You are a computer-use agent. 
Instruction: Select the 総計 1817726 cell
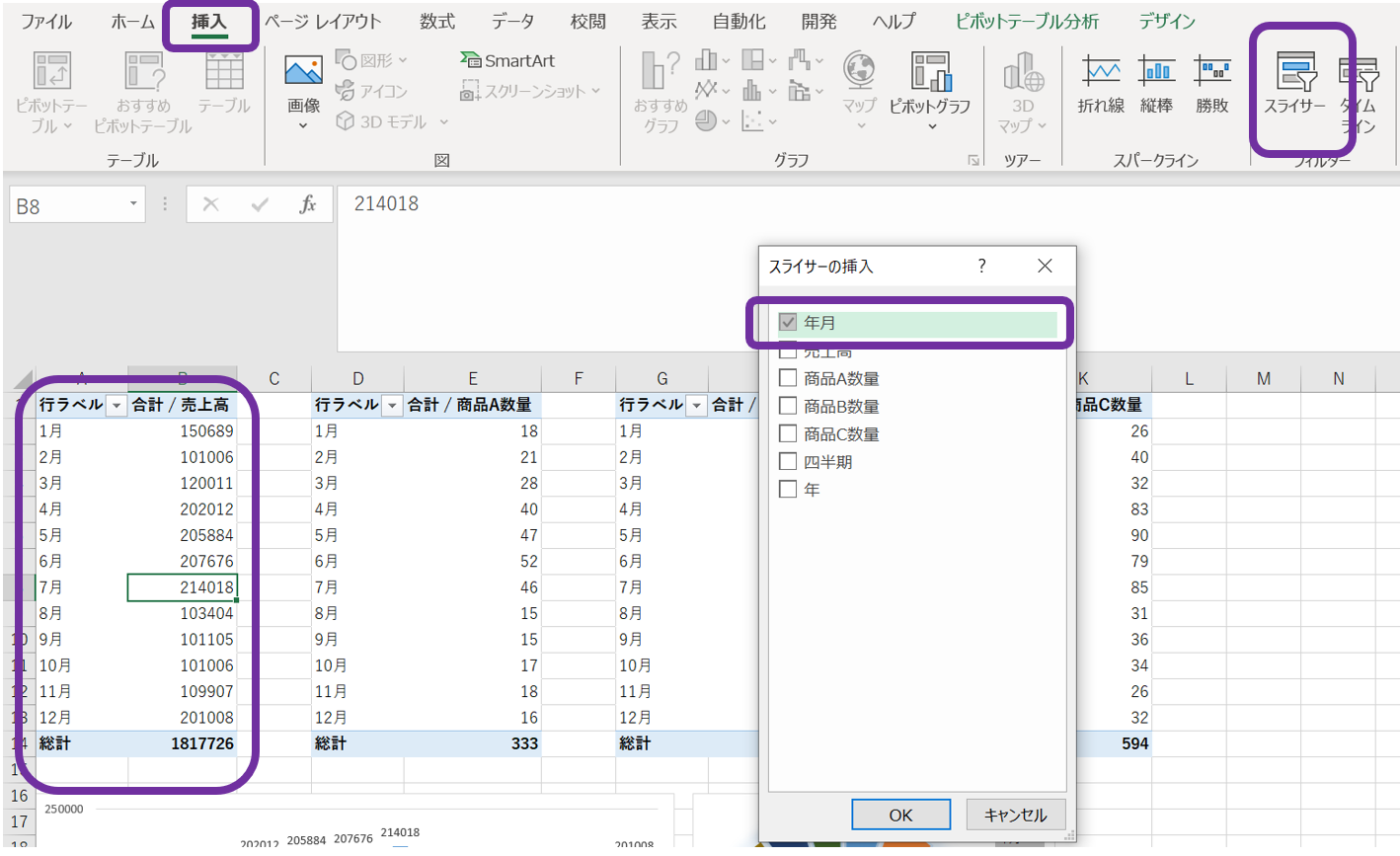pos(182,743)
